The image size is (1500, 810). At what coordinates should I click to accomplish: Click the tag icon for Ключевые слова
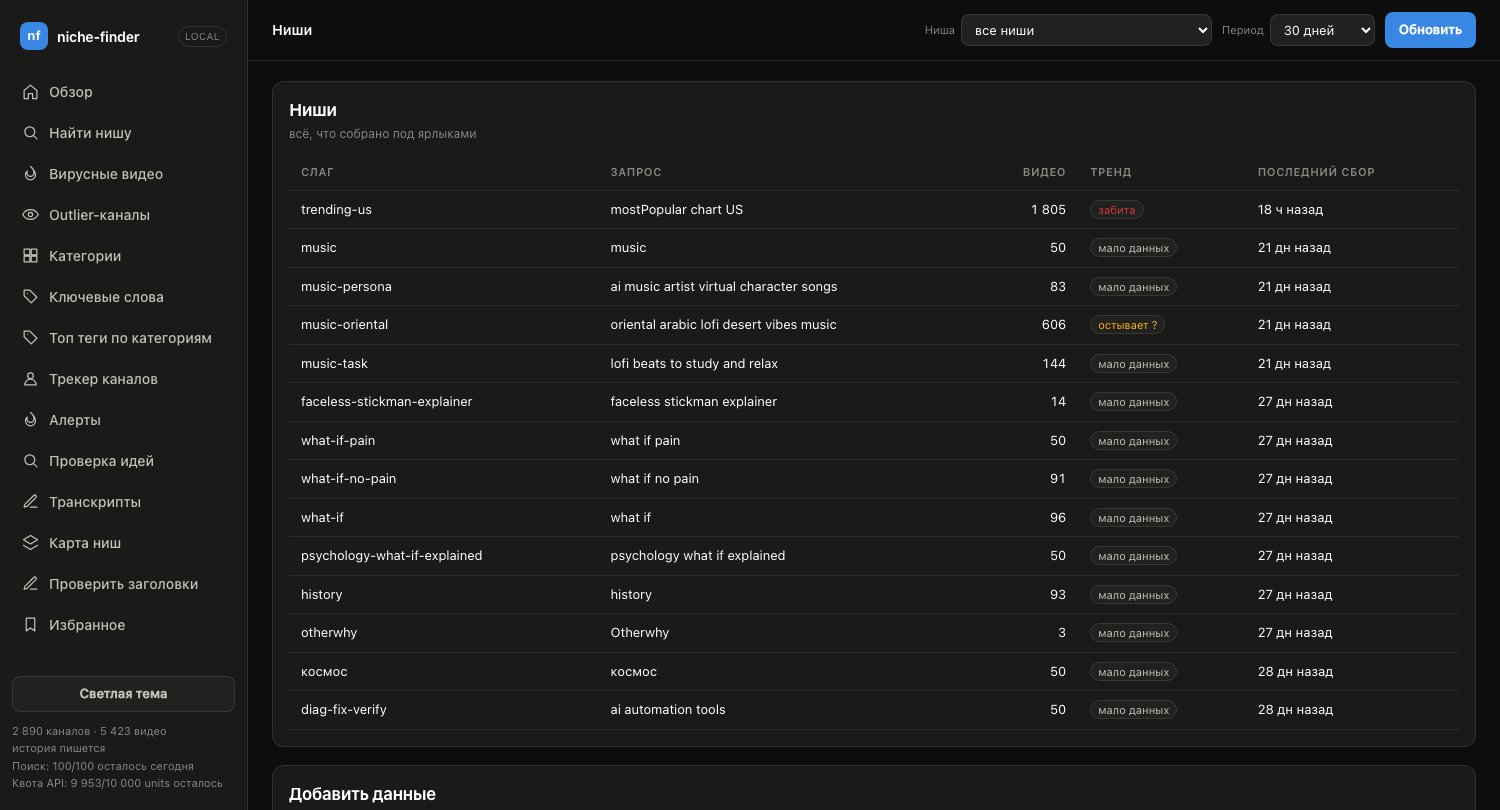tap(30, 297)
